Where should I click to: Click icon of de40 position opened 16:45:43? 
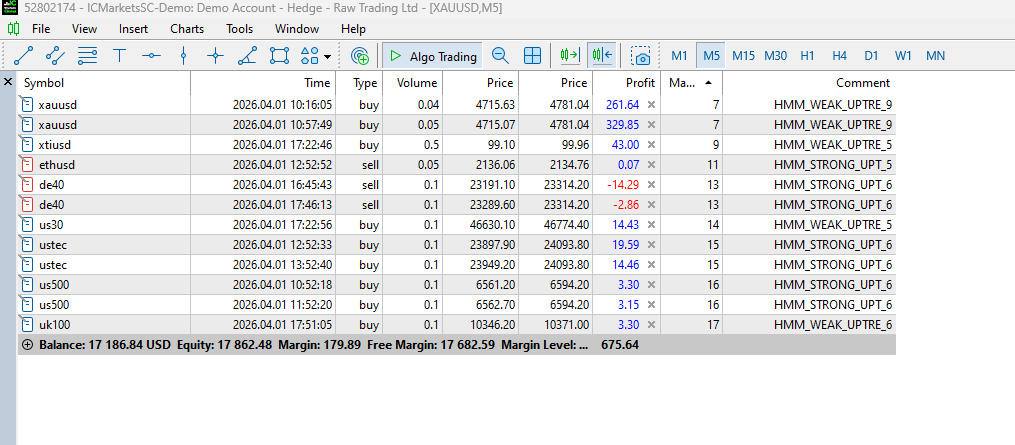click(27, 185)
